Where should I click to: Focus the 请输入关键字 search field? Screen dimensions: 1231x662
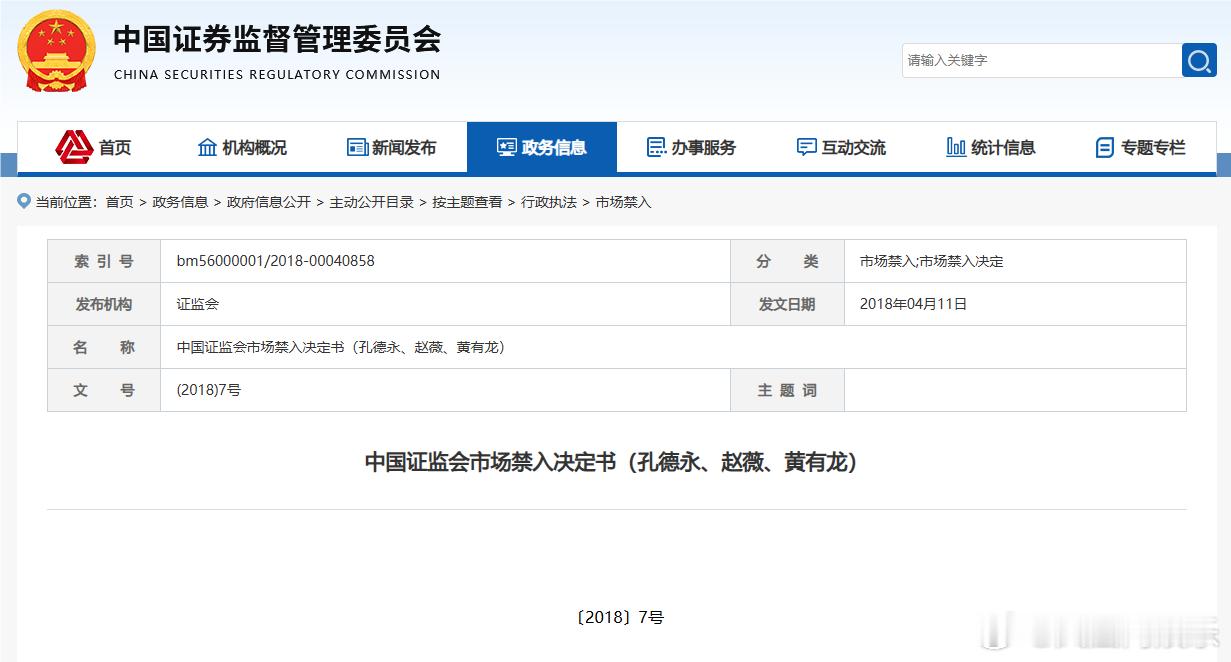point(1042,60)
